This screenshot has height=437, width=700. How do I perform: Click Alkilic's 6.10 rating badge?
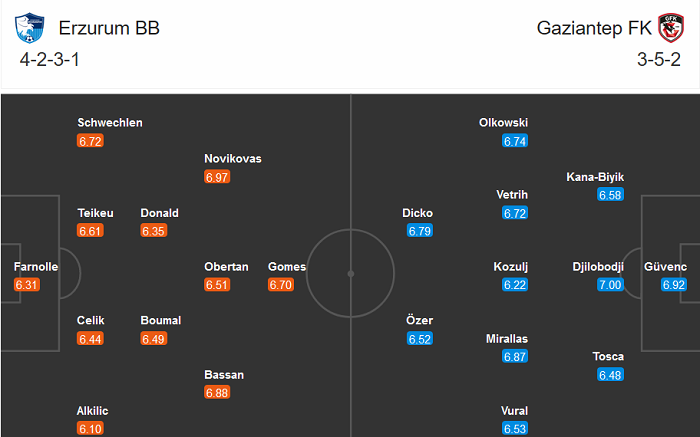pos(90,429)
